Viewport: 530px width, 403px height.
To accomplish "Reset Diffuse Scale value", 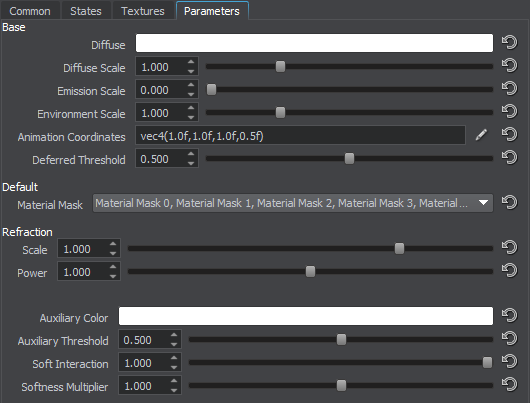I will [509, 66].
